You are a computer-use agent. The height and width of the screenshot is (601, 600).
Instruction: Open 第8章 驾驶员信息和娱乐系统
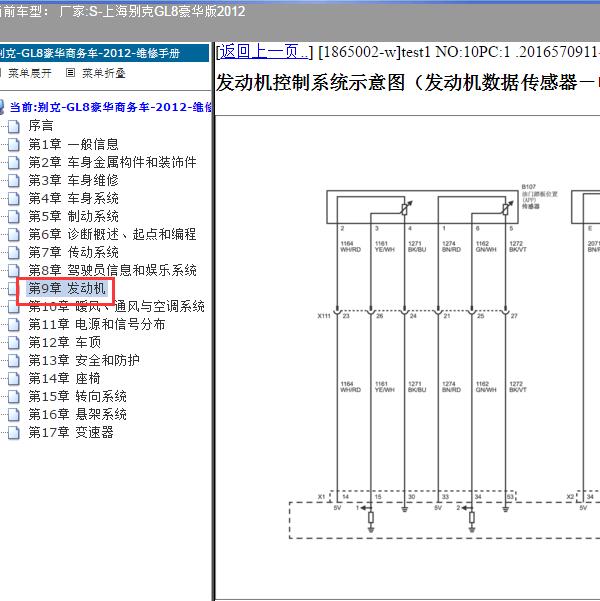(112, 270)
